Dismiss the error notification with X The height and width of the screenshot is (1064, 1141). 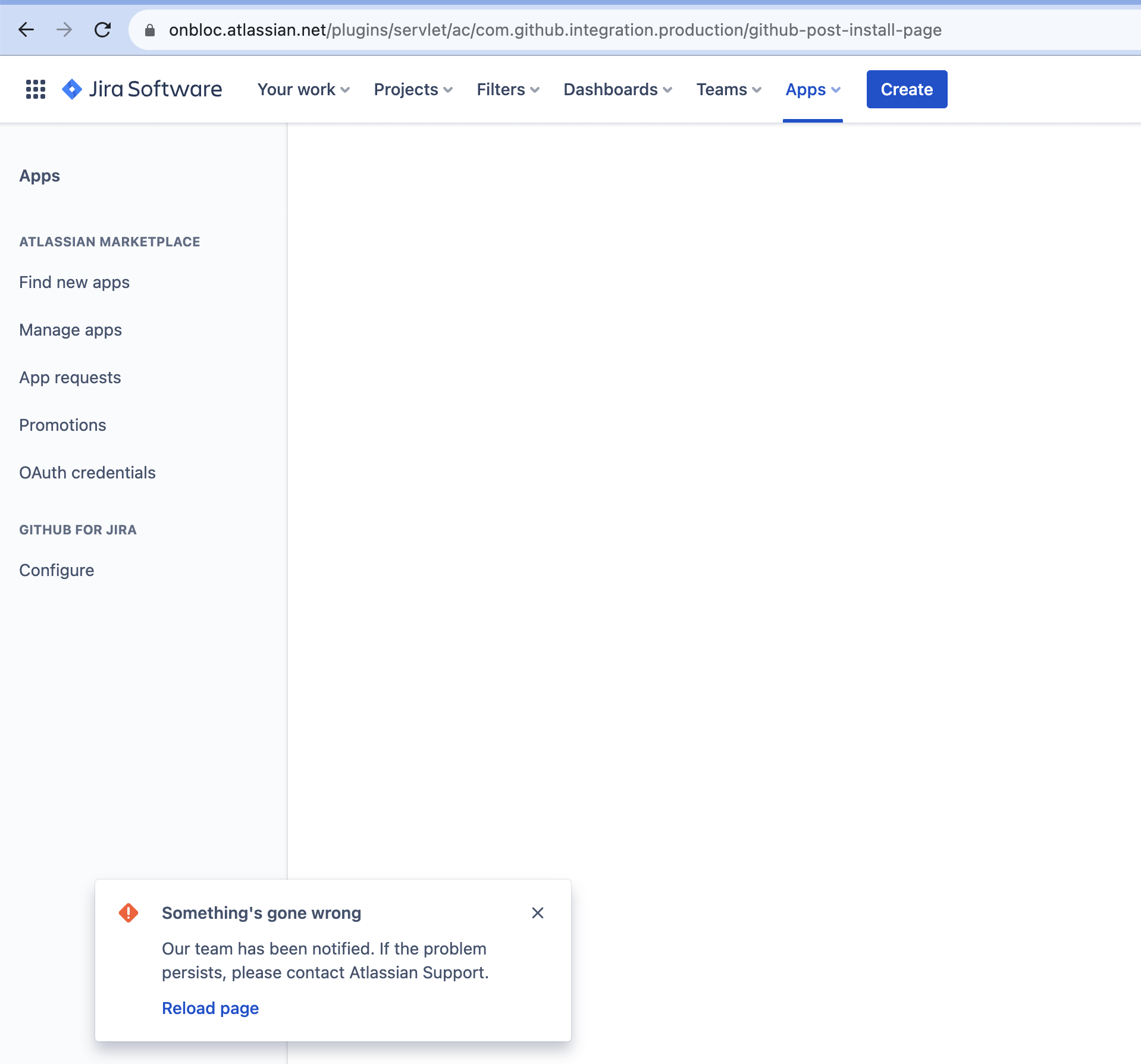pyautogui.click(x=538, y=913)
